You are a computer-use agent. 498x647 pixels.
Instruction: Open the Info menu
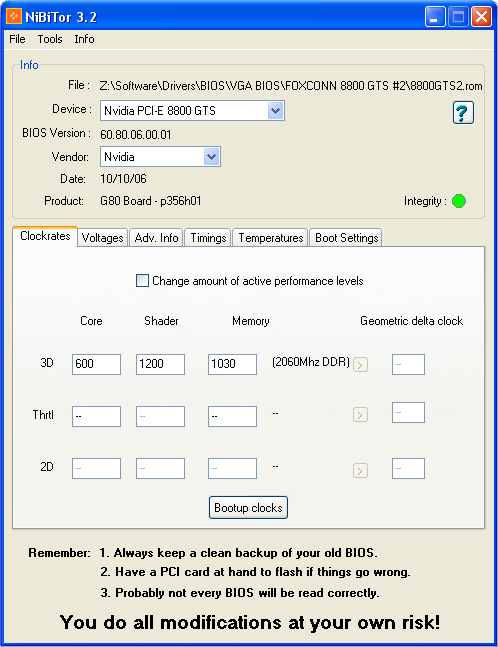pos(84,39)
